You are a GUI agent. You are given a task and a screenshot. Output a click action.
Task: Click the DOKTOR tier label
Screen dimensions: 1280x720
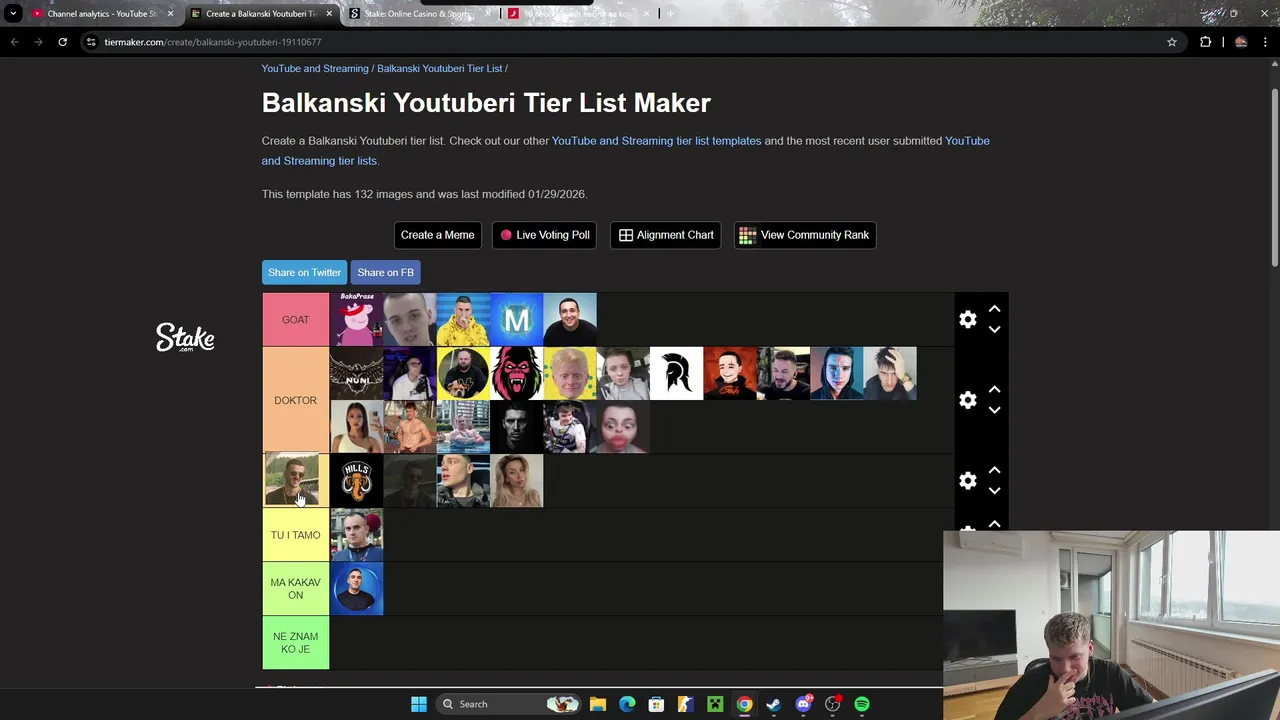point(295,400)
